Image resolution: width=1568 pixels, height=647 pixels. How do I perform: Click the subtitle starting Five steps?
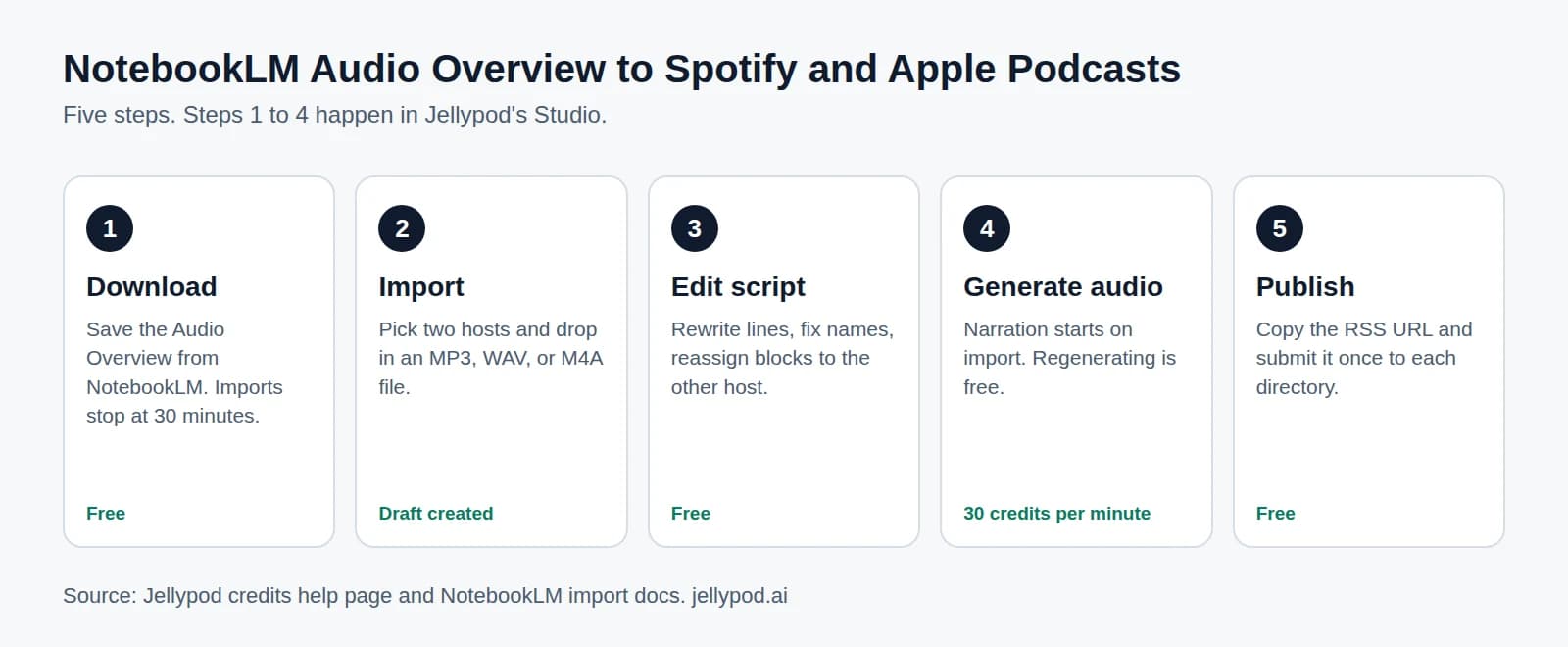(335, 115)
